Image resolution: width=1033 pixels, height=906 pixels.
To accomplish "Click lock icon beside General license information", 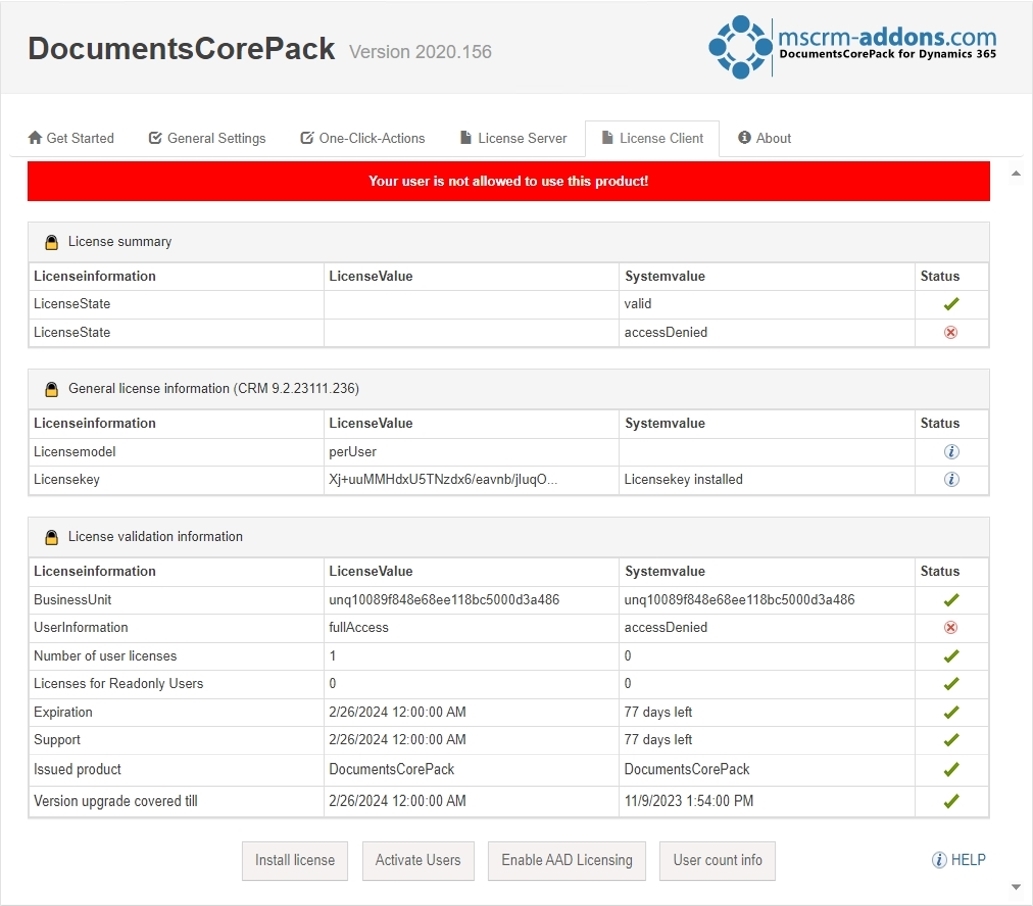I will pyautogui.click(x=51, y=389).
